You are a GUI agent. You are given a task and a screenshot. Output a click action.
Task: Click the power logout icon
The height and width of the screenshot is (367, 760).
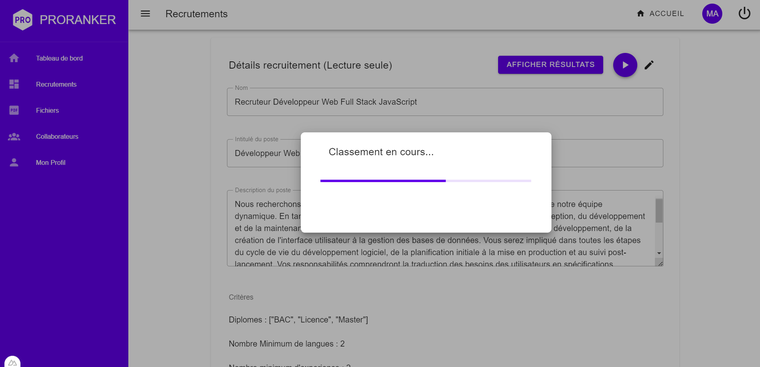click(x=744, y=14)
